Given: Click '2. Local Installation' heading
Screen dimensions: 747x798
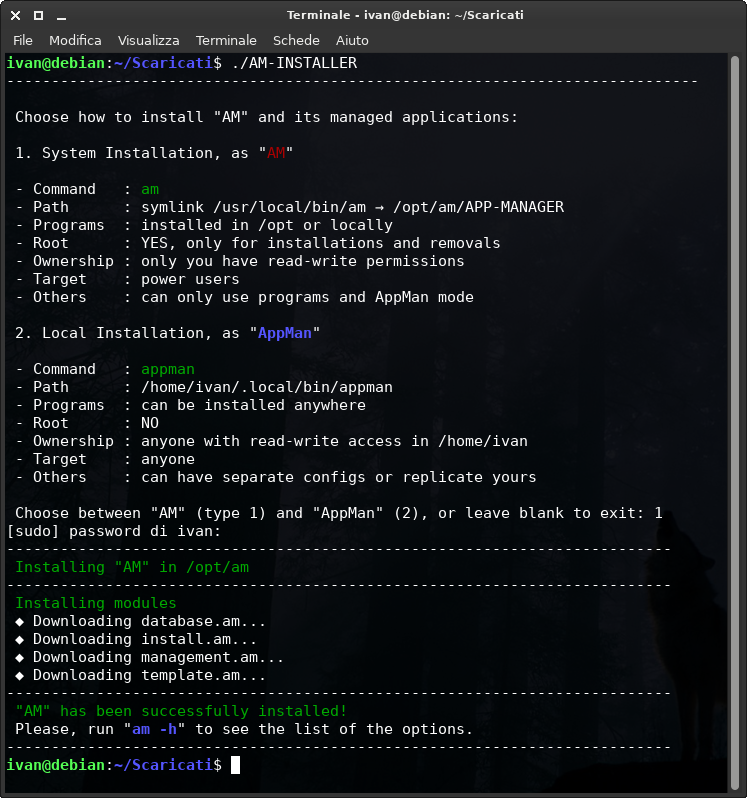Looking at the screenshot, I should 167,333.
